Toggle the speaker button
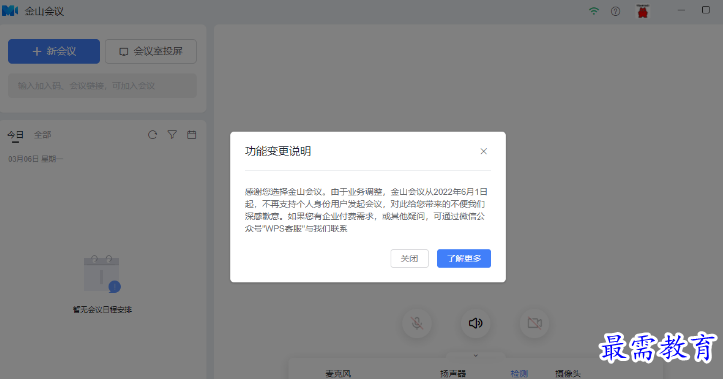723x379 pixels. click(476, 323)
